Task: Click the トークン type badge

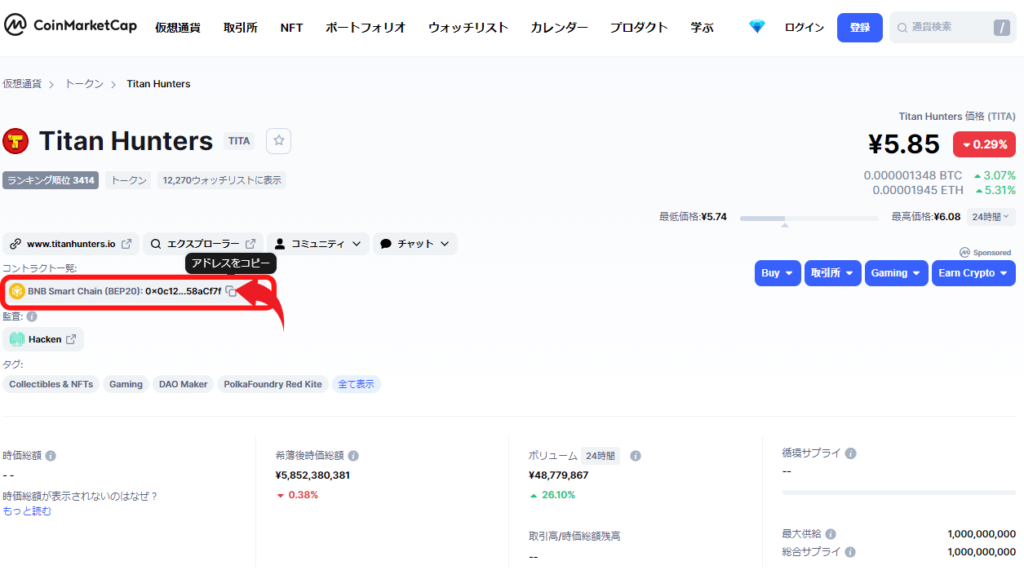Action: (x=128, y=180)
